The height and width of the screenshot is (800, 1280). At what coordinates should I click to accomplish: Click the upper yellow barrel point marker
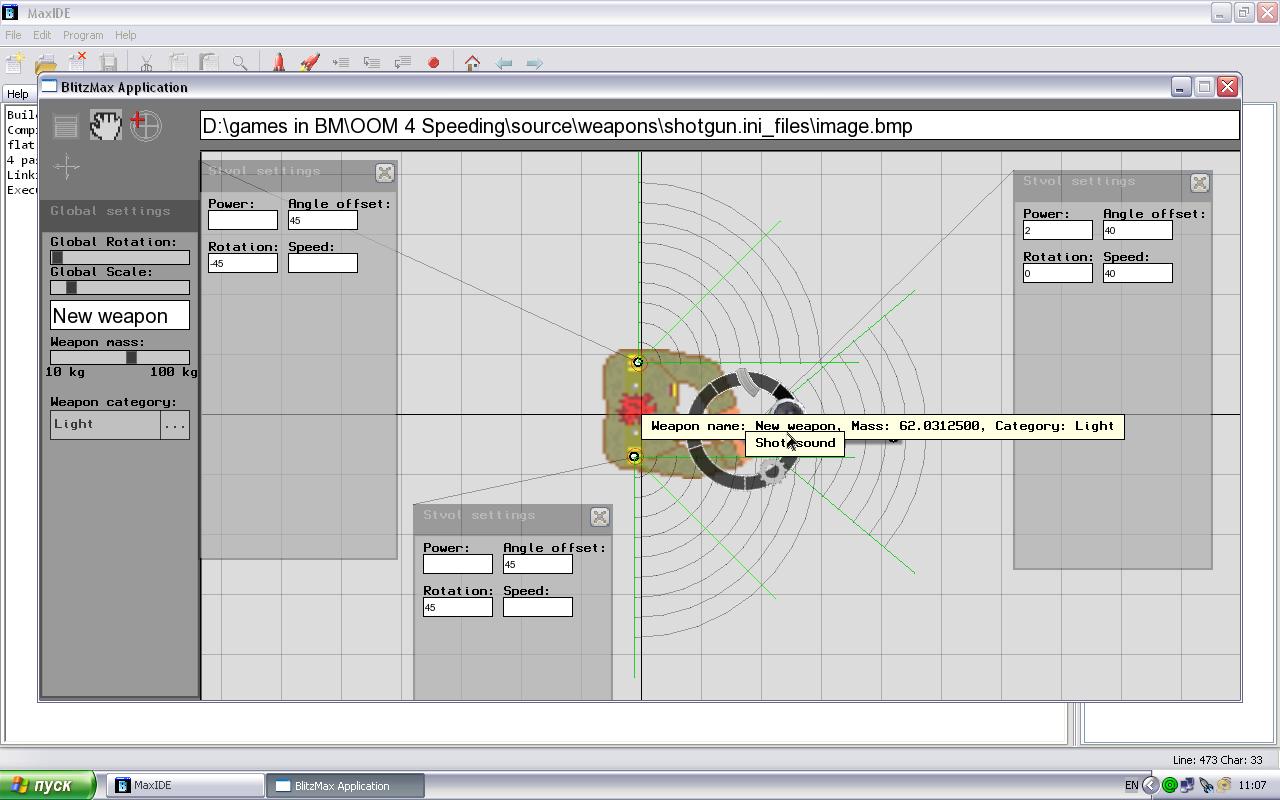click(x=637, y=363)
